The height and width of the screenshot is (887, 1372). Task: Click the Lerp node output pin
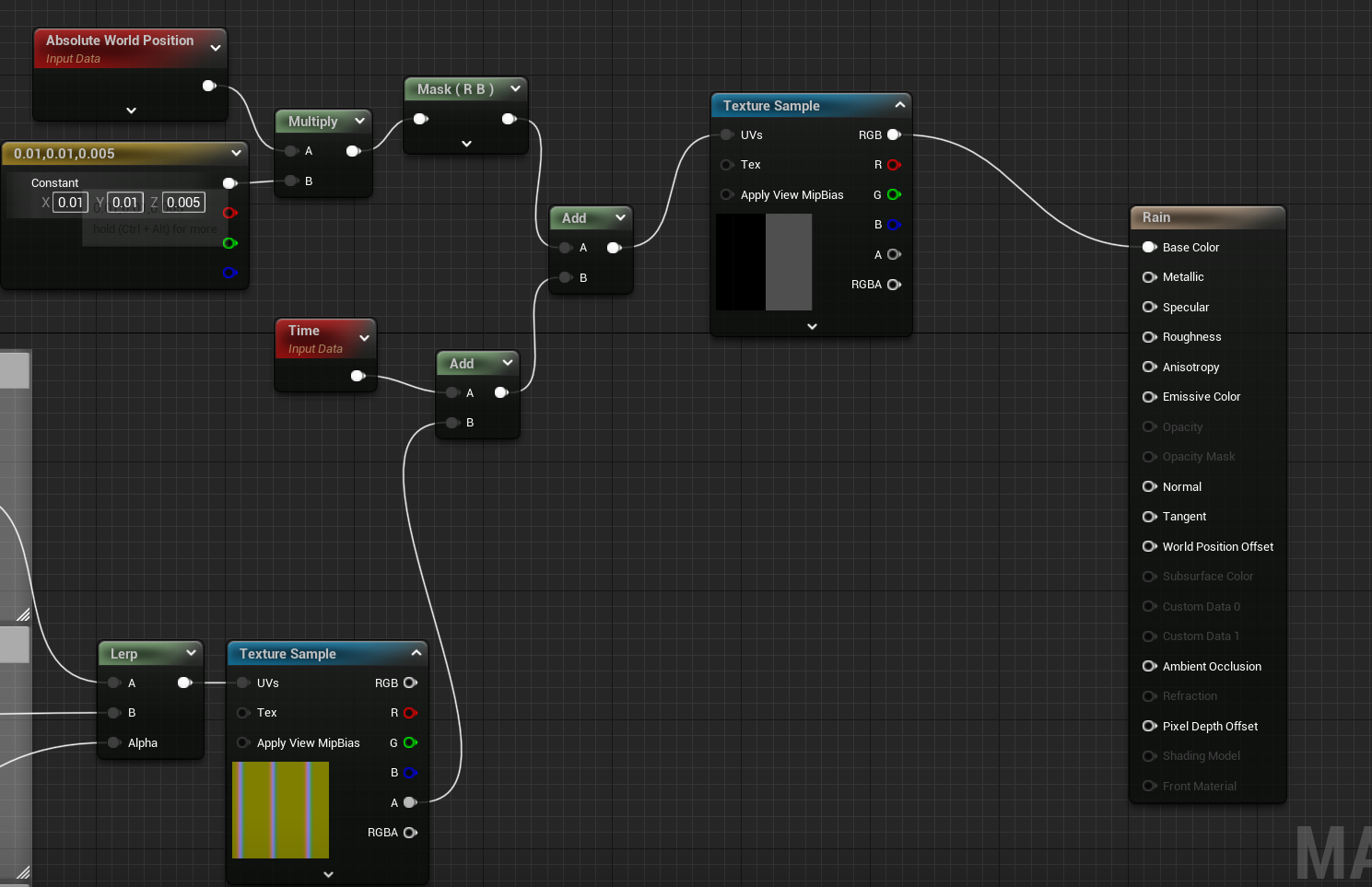click(x=184, y=683)
